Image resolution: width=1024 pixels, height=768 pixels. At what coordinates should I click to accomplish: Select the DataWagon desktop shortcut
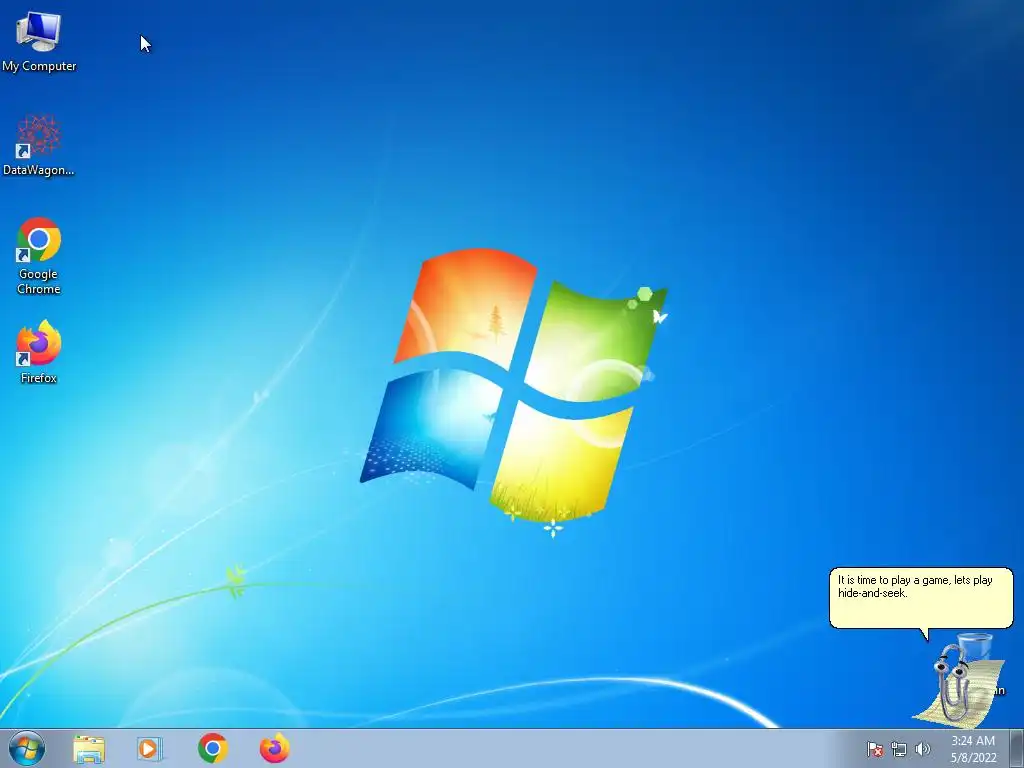coord(39,145)
